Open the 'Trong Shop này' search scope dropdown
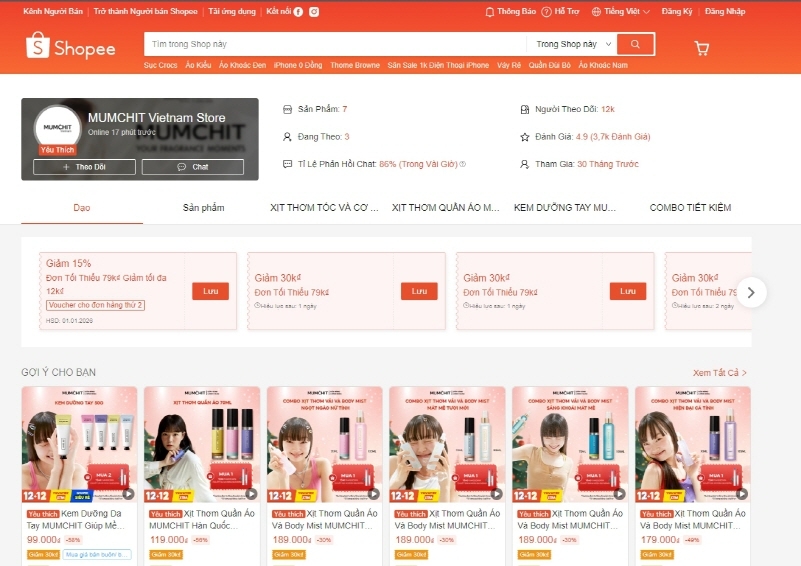The image size is (801, 566). click(x=572, y=44)
